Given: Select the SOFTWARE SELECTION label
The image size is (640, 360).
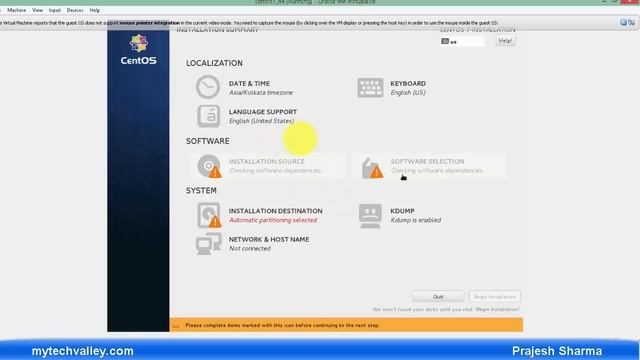Looking at the screenshot, I should pos(427,161).
